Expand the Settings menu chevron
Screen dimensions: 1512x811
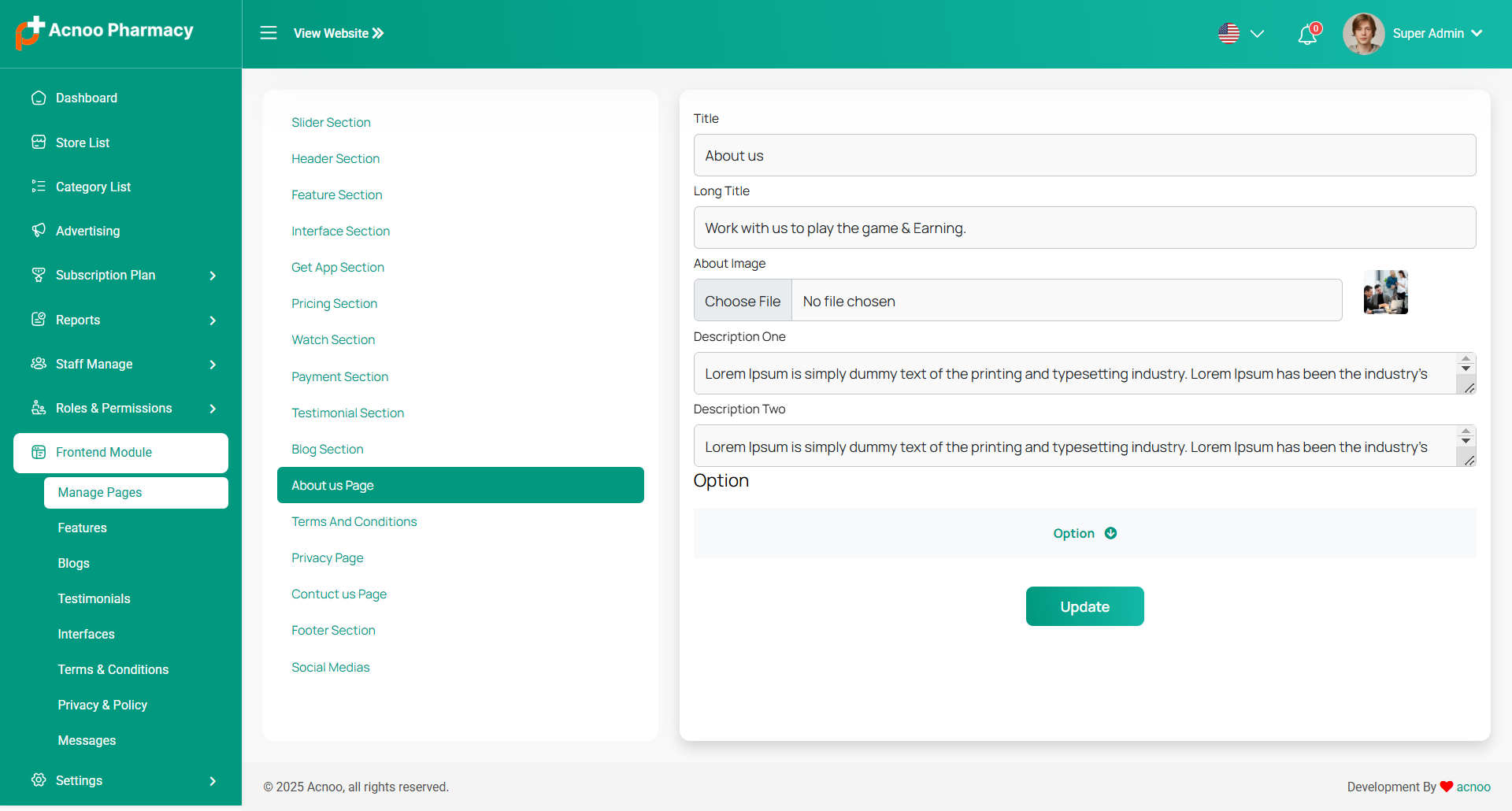coord(213,781)
